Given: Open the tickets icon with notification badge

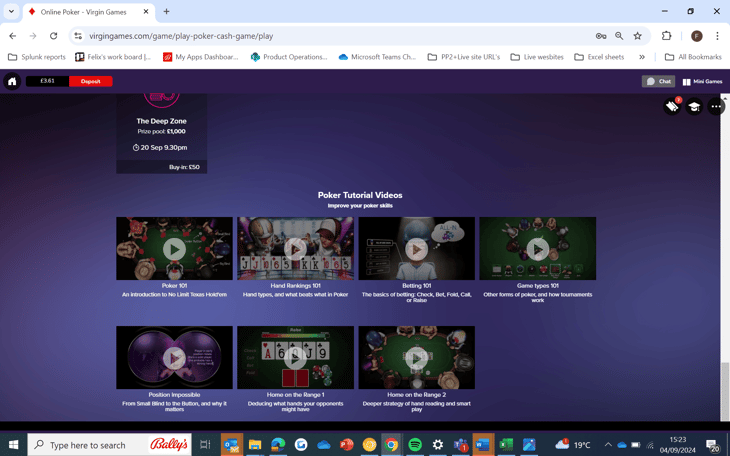Looking at the screenshot, I should point(672,106).
